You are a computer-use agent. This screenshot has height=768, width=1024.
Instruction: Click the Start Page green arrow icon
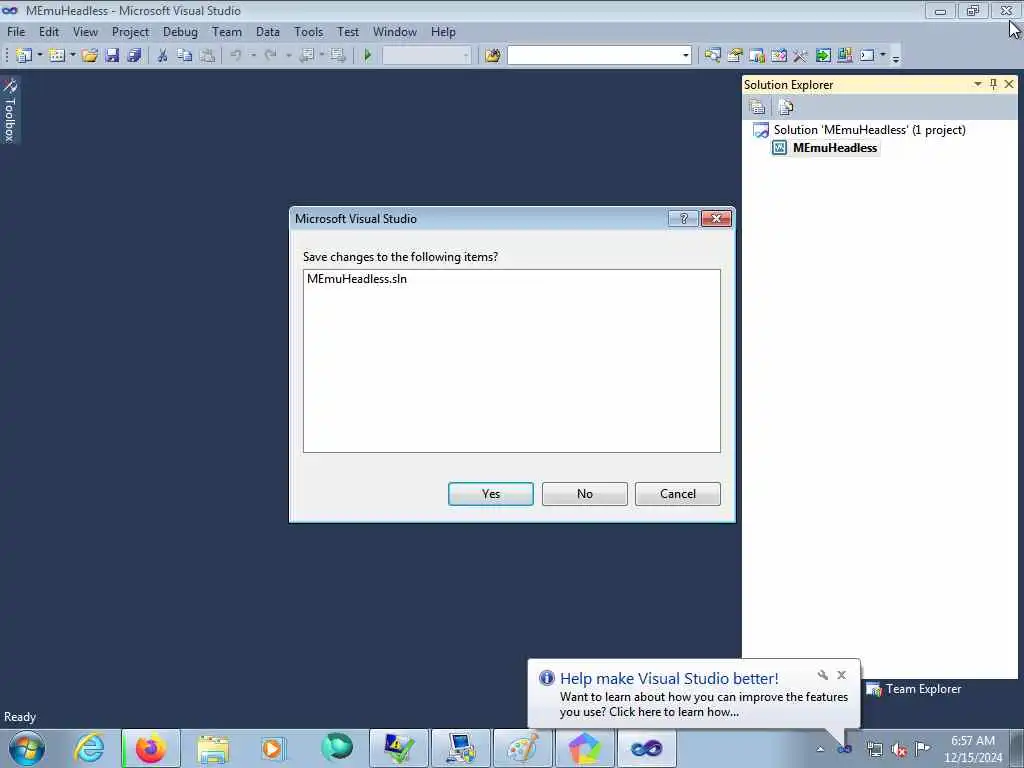pos(823,56)
